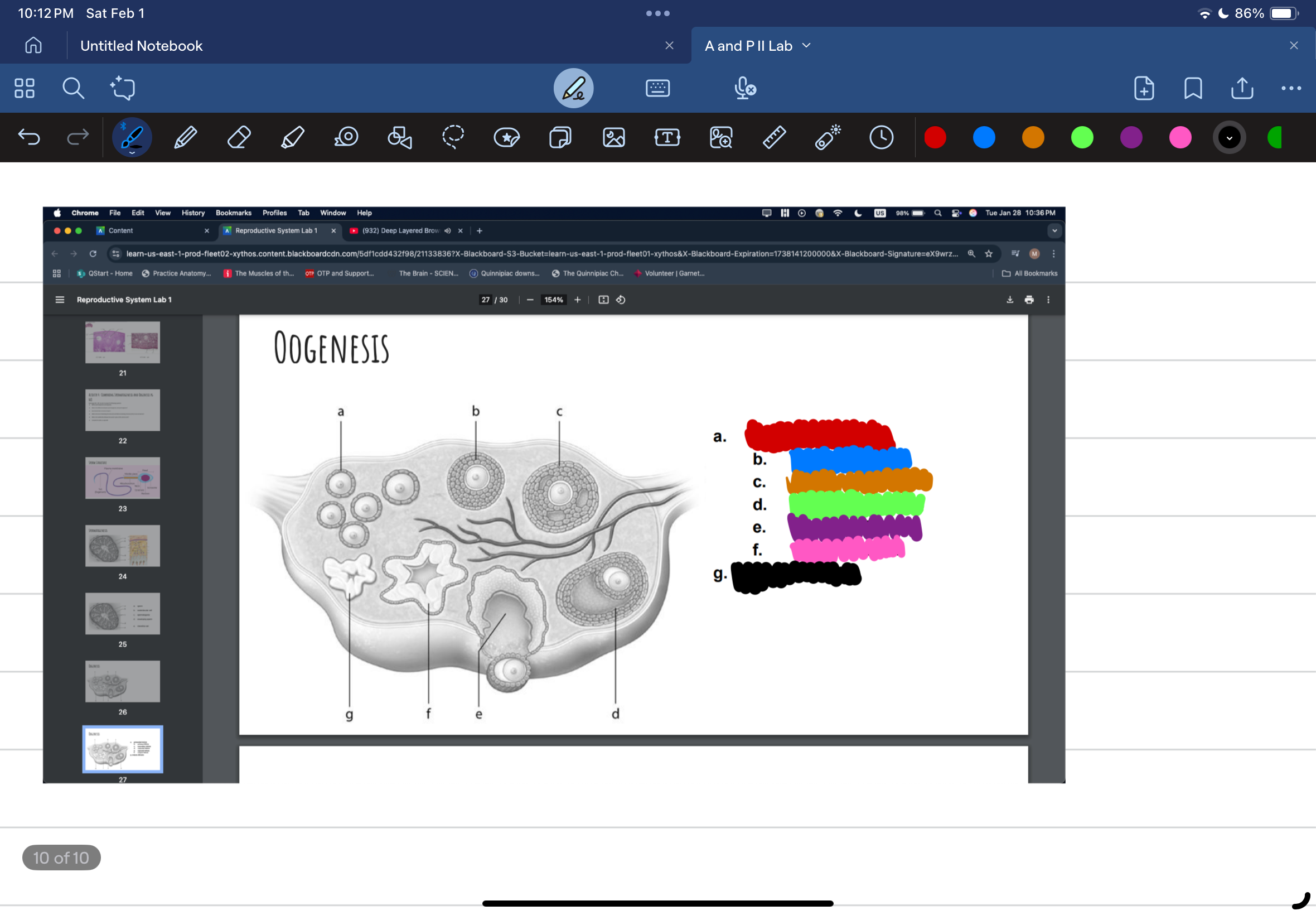Select the shape recognition tool
1316x915 pixels.
coord(401,138)
